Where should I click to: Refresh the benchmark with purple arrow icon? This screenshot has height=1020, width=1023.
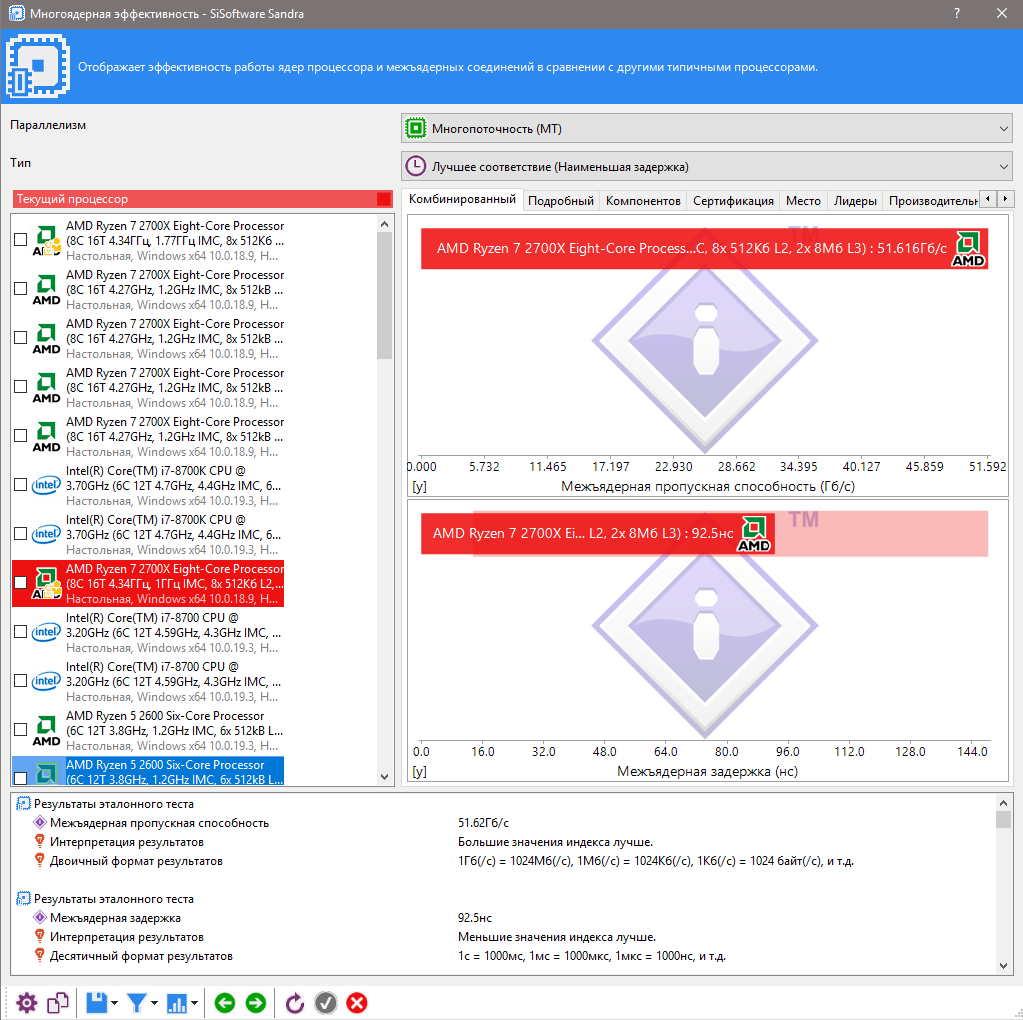[x=294, y=1002]
